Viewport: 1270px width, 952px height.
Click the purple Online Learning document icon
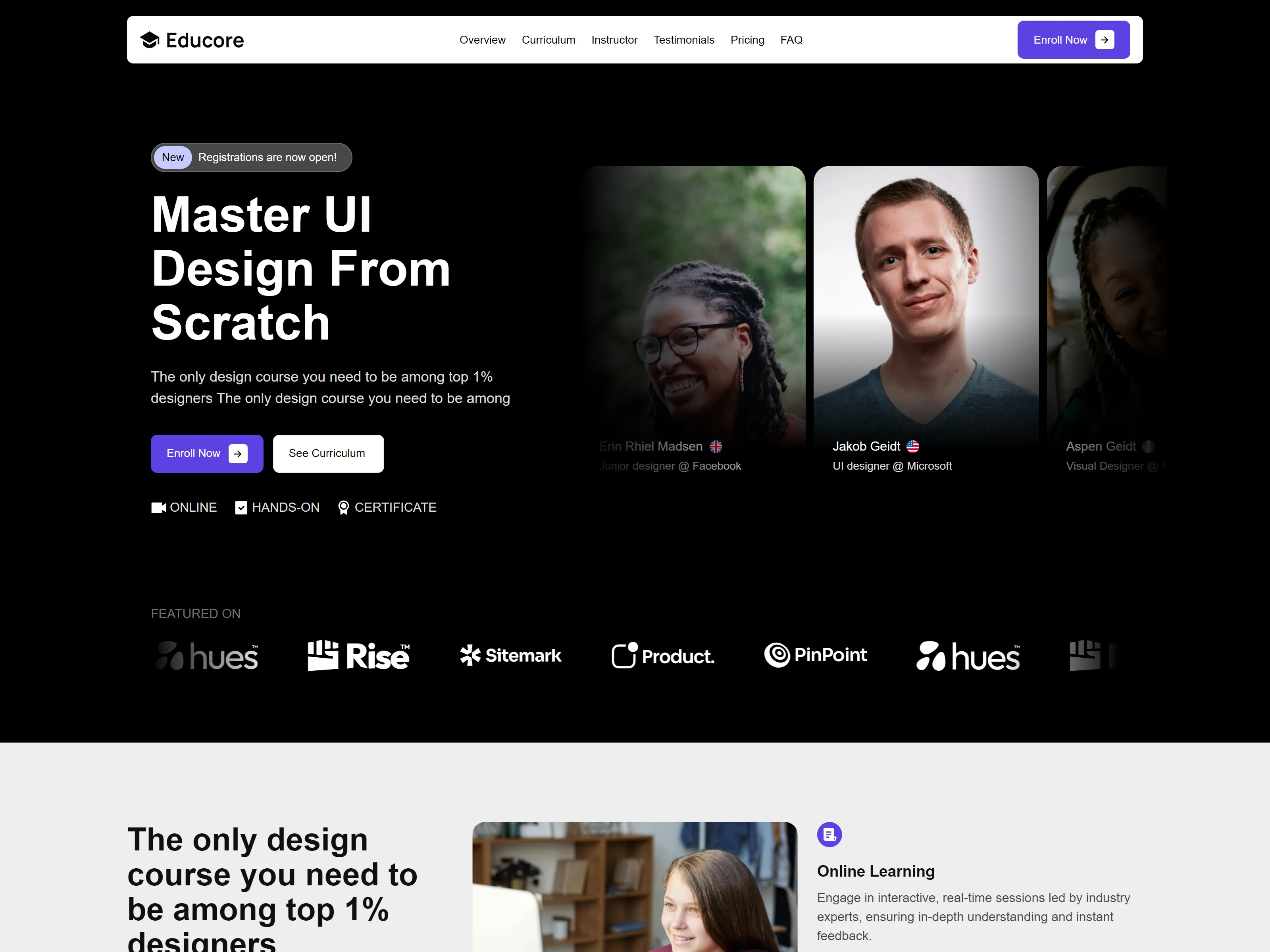click(x=829, y=835)
